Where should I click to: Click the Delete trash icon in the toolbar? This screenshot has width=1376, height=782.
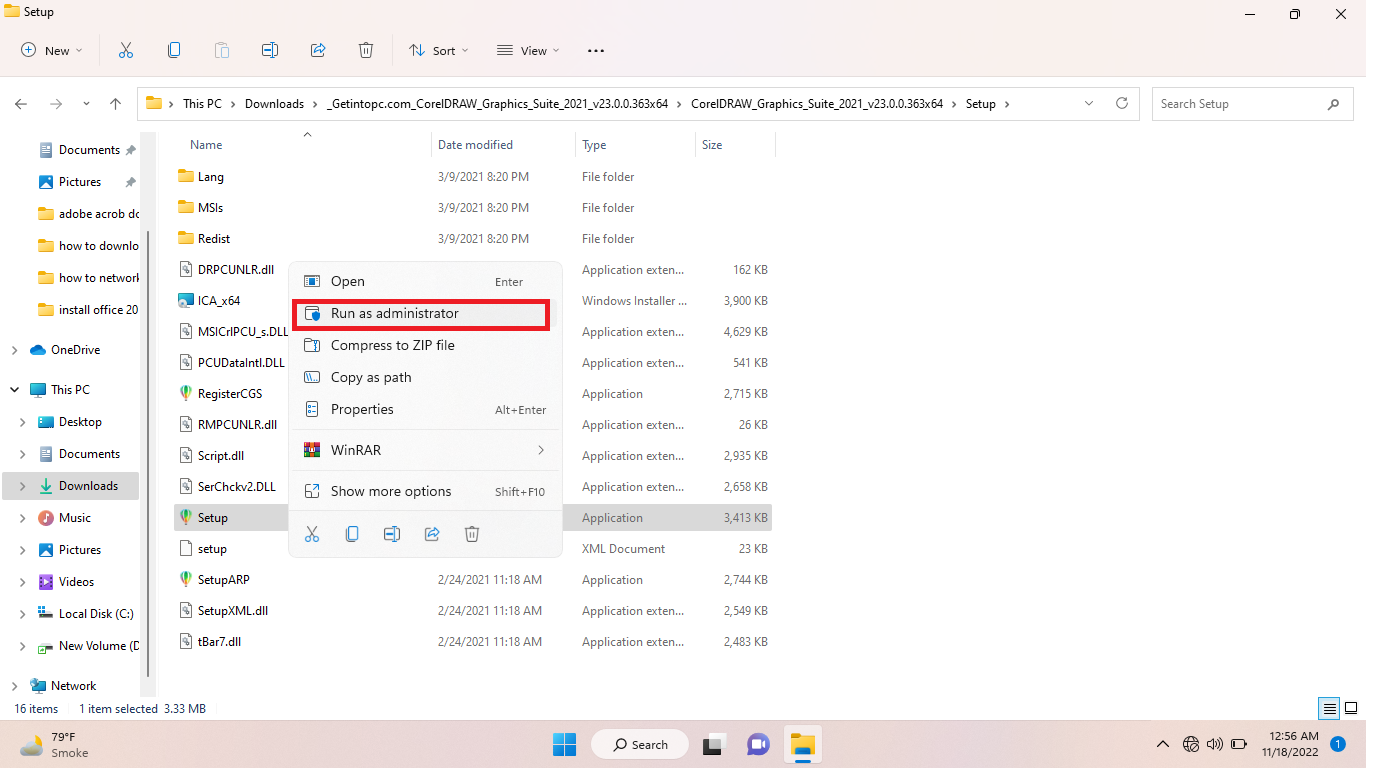[366, 50]
